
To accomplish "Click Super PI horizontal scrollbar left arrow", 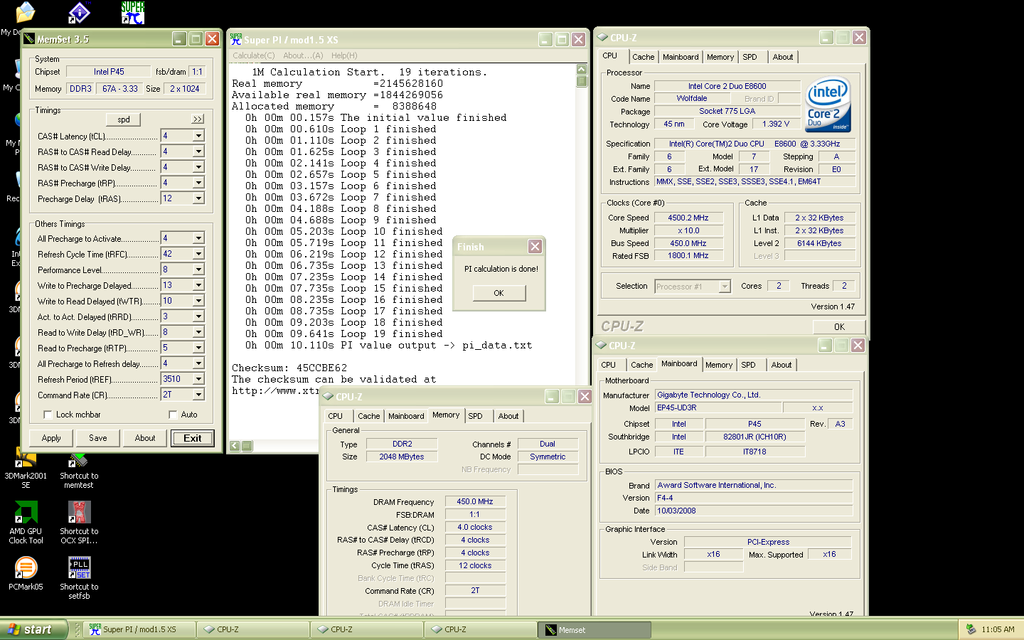I will click(235, 446).
